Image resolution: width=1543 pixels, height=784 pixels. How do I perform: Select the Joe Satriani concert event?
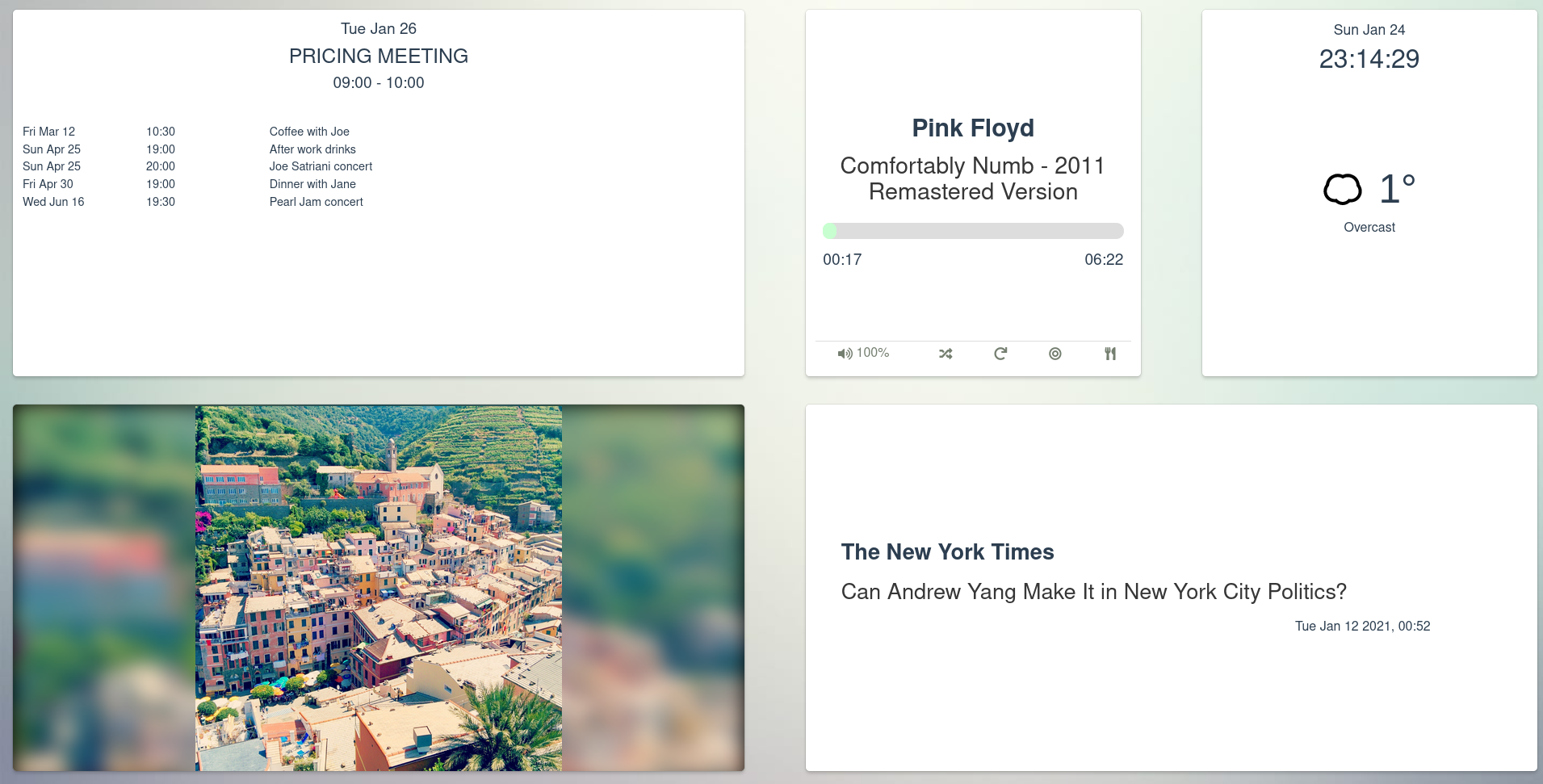point(321,166)
